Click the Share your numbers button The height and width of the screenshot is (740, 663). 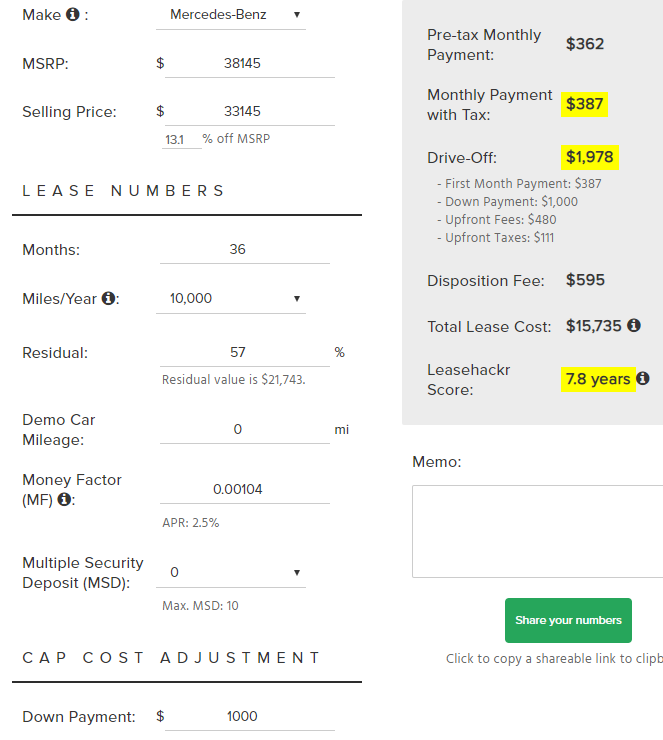(568, 620)
